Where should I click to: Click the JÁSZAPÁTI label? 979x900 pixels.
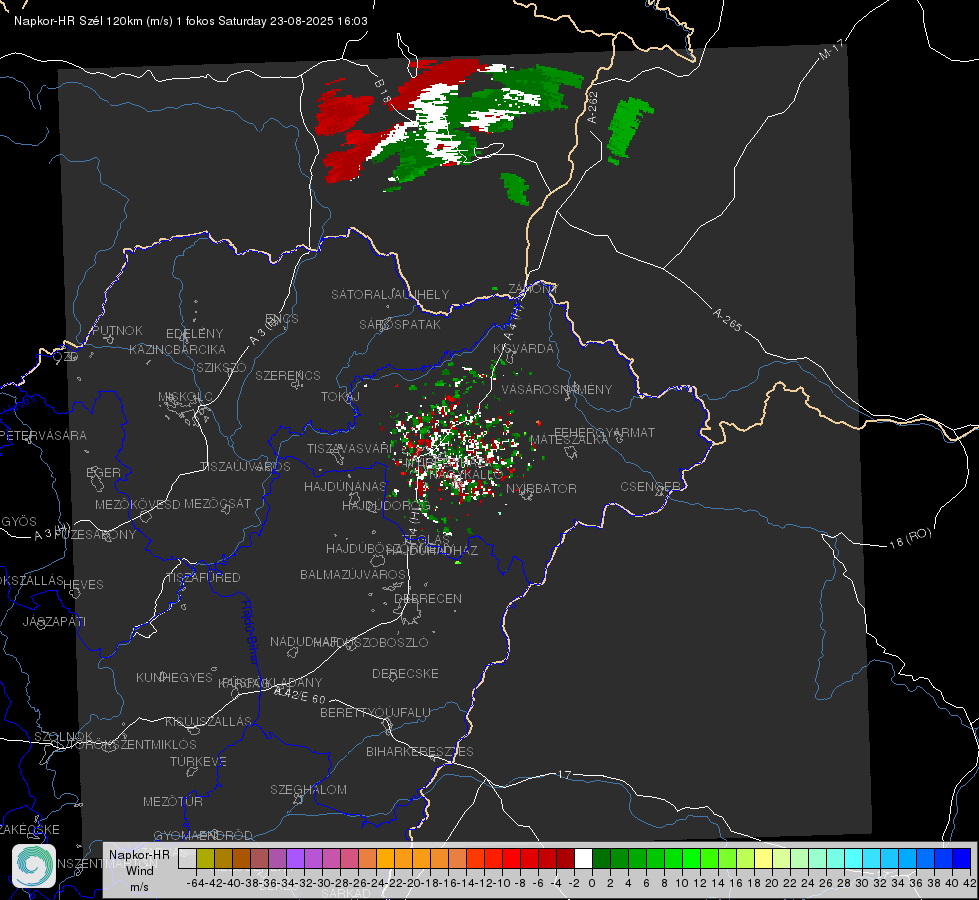point(54,621)
